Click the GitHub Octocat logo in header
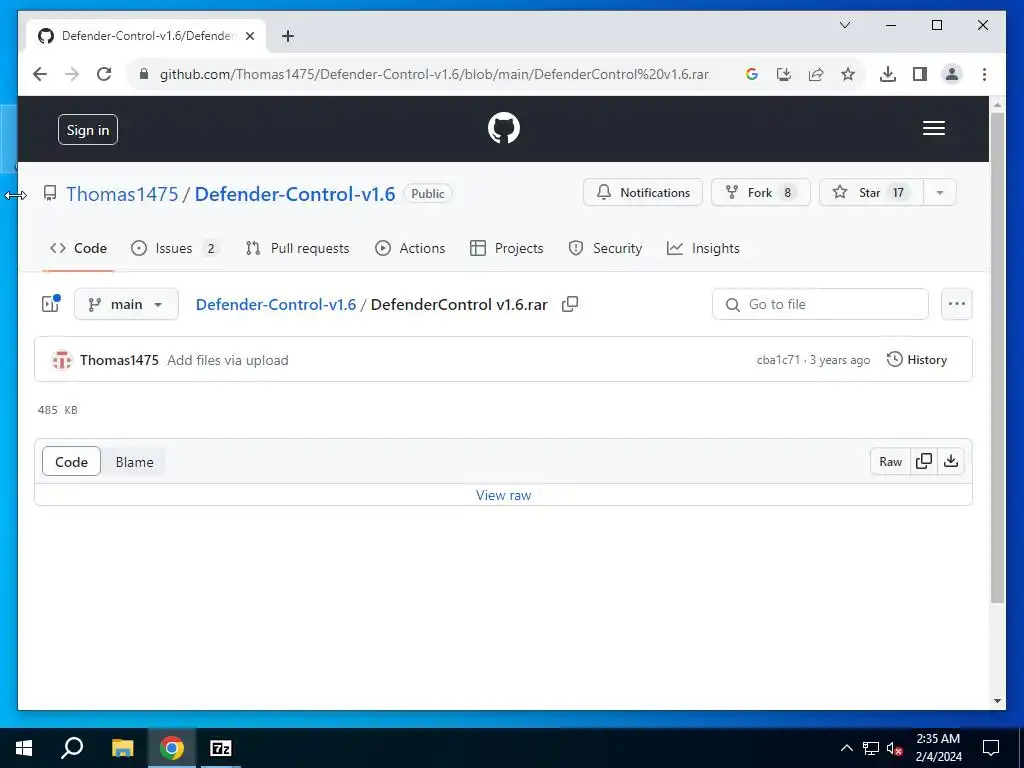The height and width of the screenshot is (768, 1024). (504, 128)
